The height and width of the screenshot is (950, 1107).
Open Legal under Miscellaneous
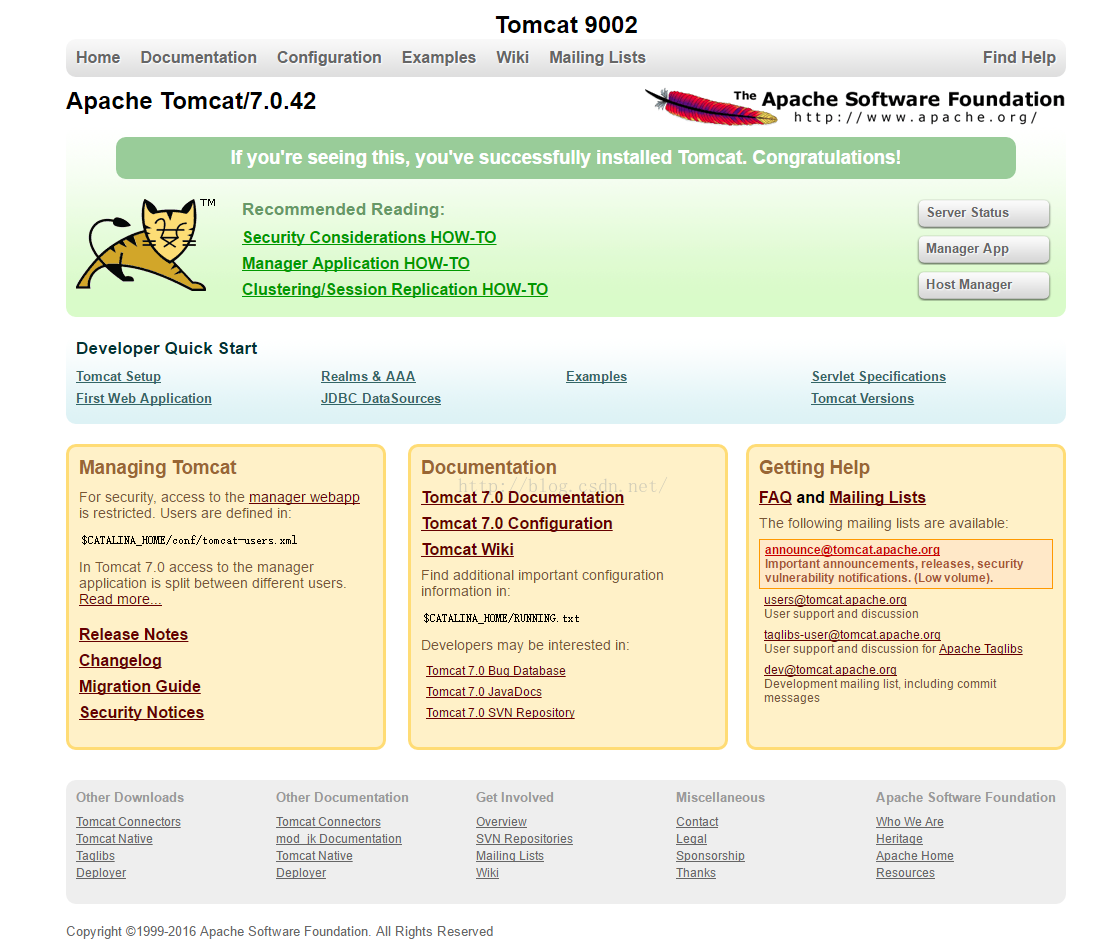click(691, 838)
